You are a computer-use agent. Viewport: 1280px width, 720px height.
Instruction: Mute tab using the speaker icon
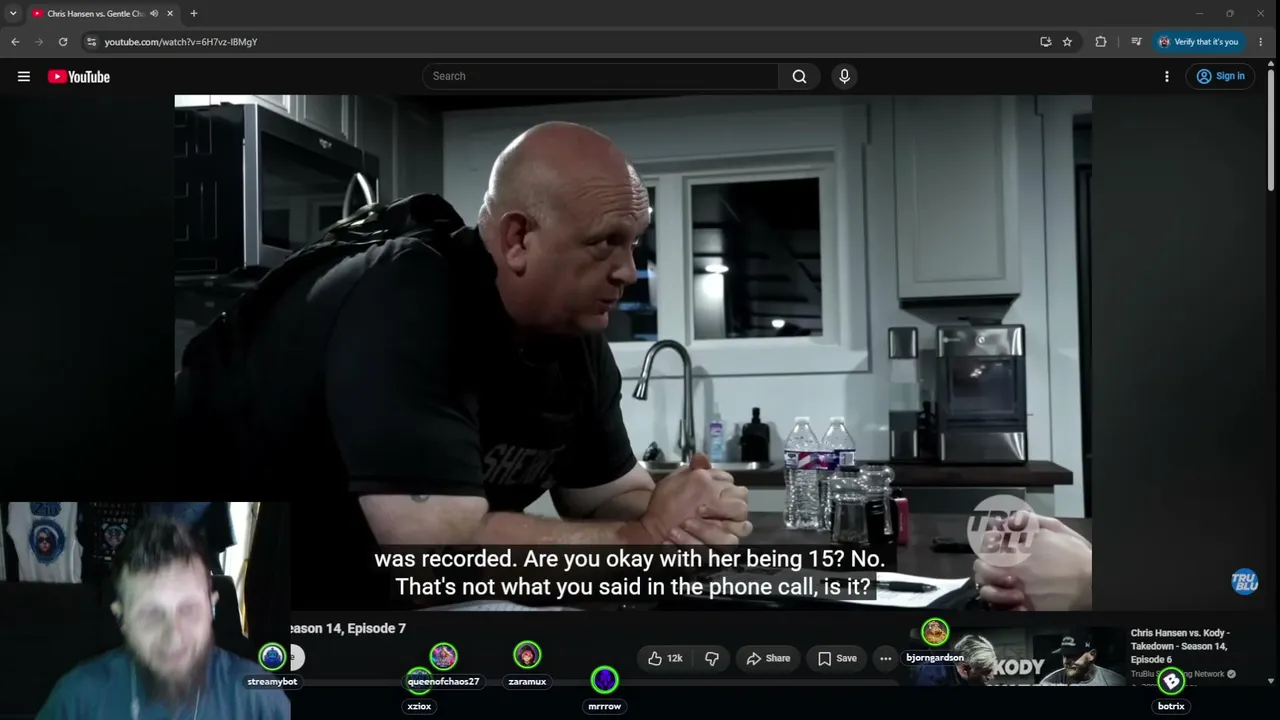154,13
